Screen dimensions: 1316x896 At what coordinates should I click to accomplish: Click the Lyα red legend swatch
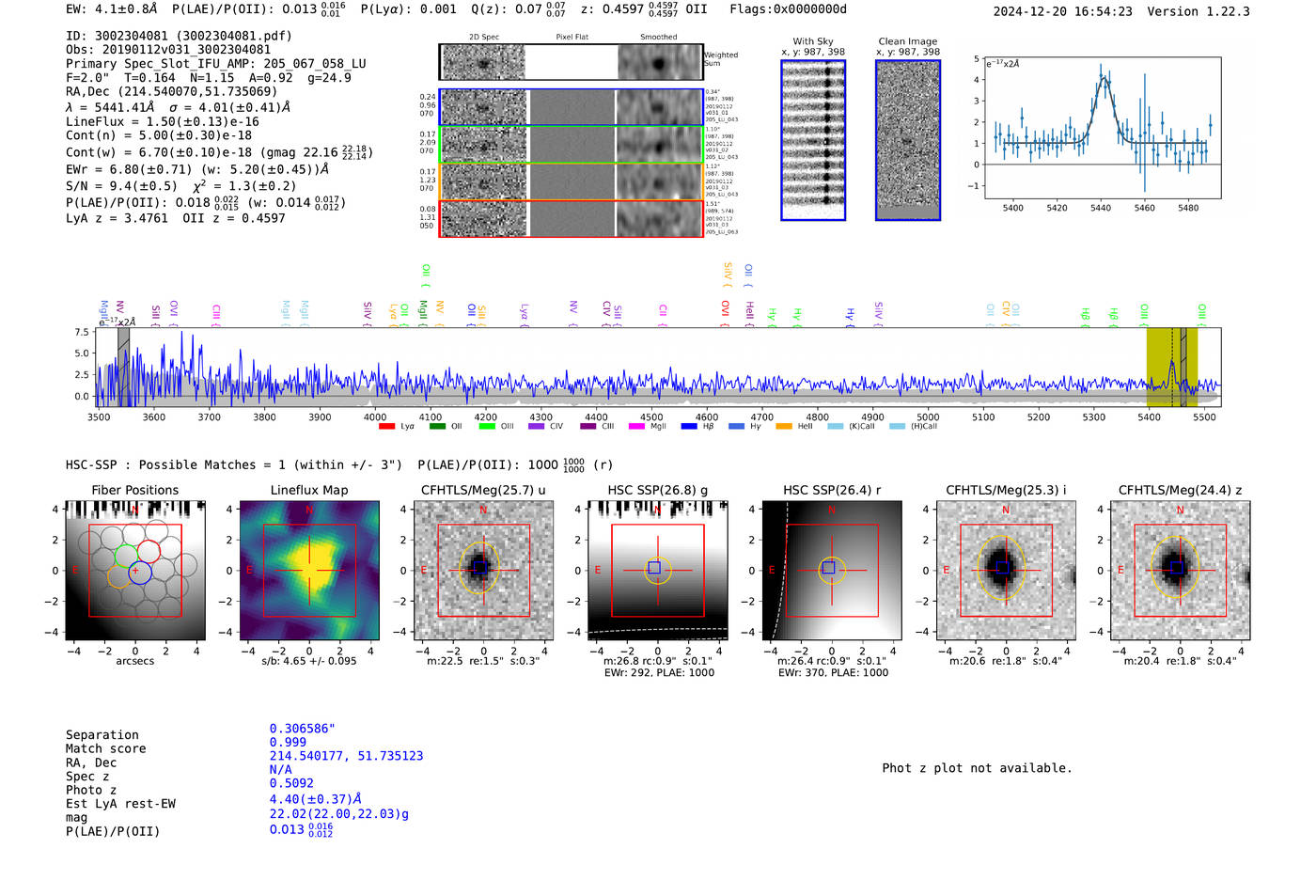tap(386, 427)
